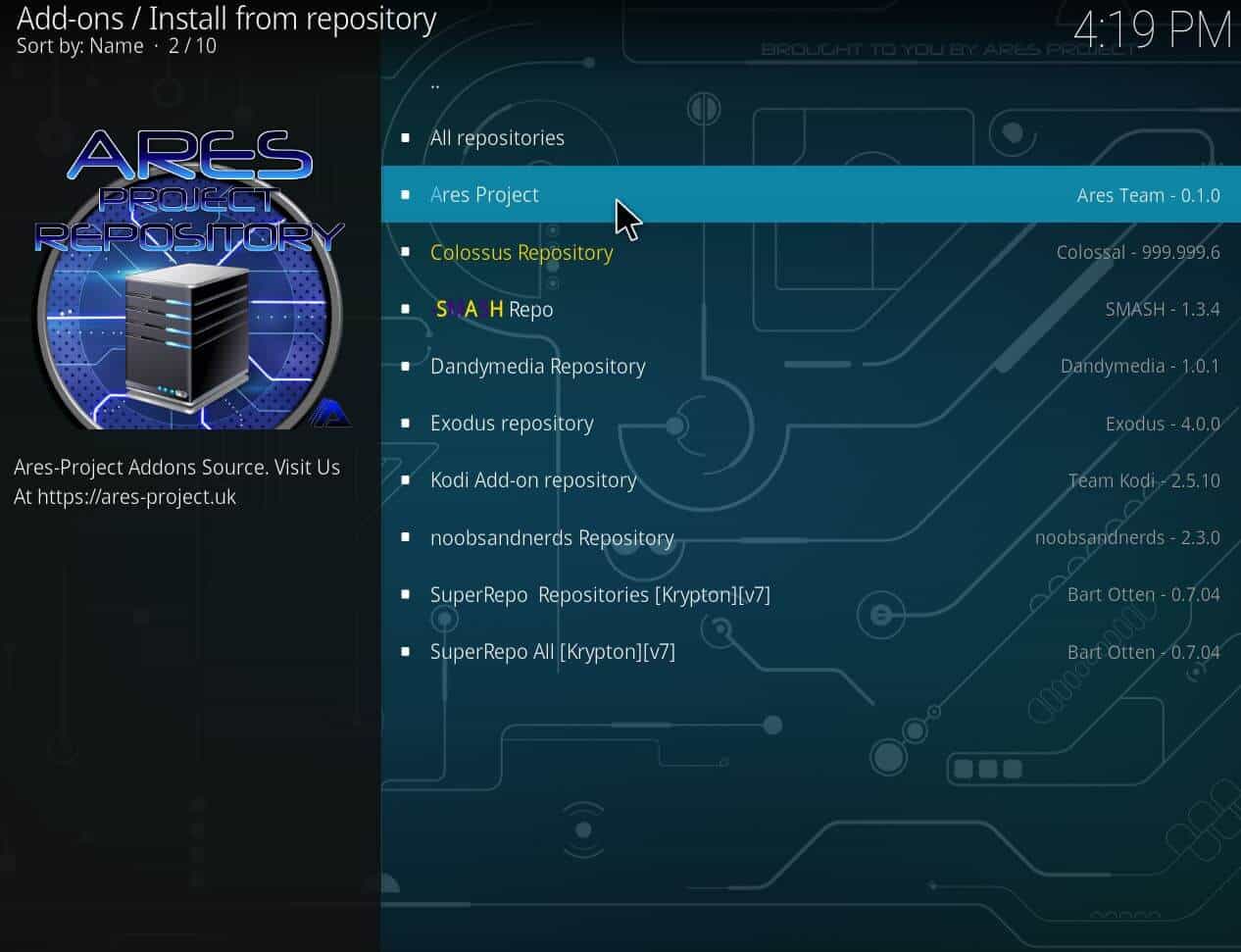Open Kodi Add-on repository
This screenshot has width=1241, height=952.
(811, 480)
